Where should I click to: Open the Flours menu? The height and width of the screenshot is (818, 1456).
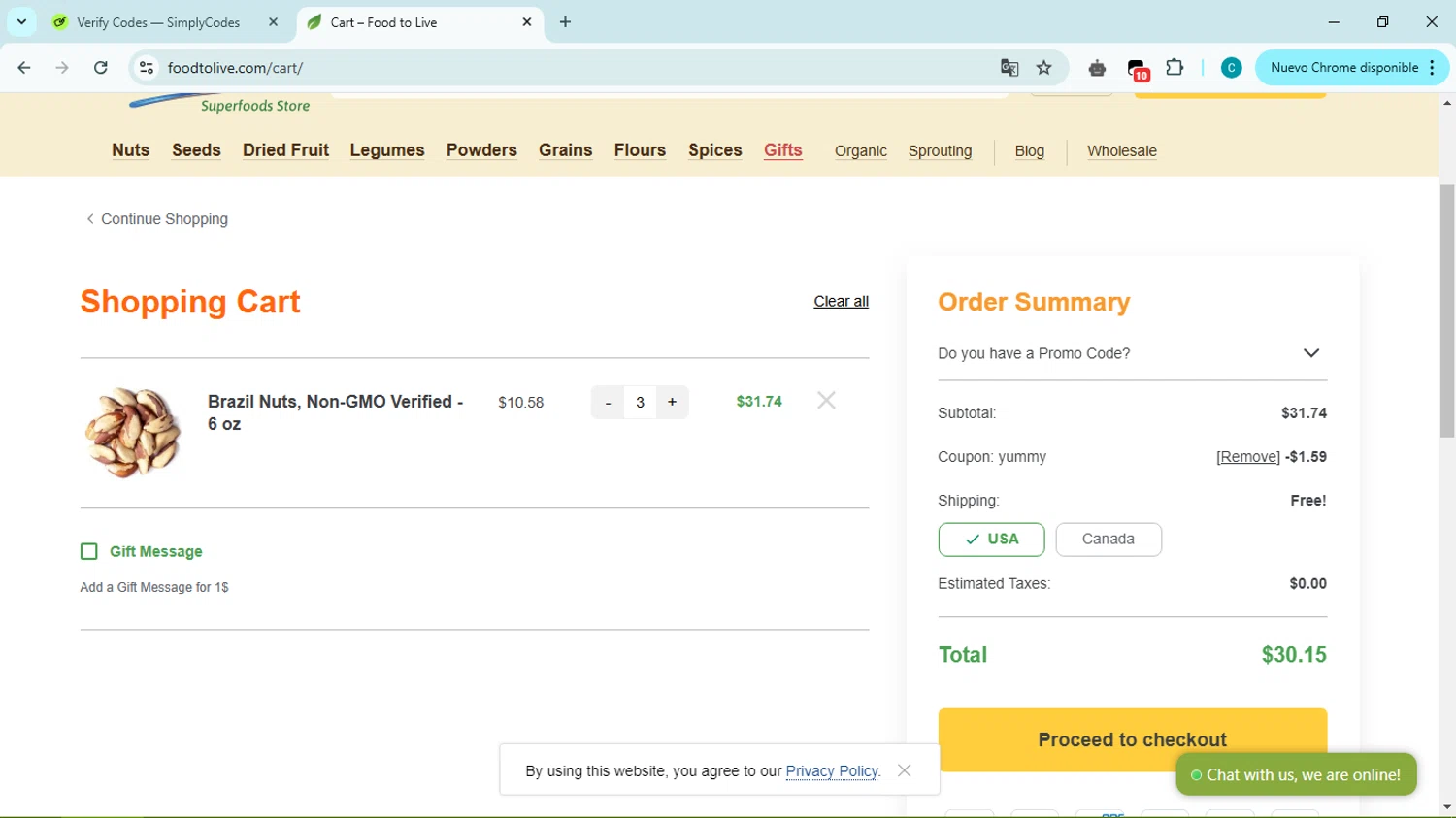[x=641, y=150]
